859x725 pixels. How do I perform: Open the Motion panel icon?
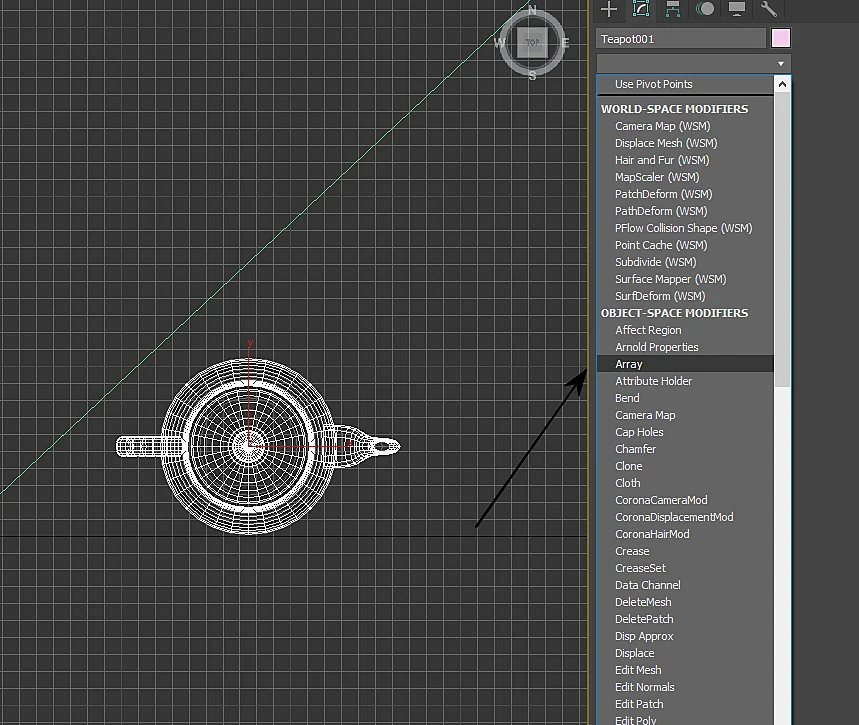(x=705, y=9)
